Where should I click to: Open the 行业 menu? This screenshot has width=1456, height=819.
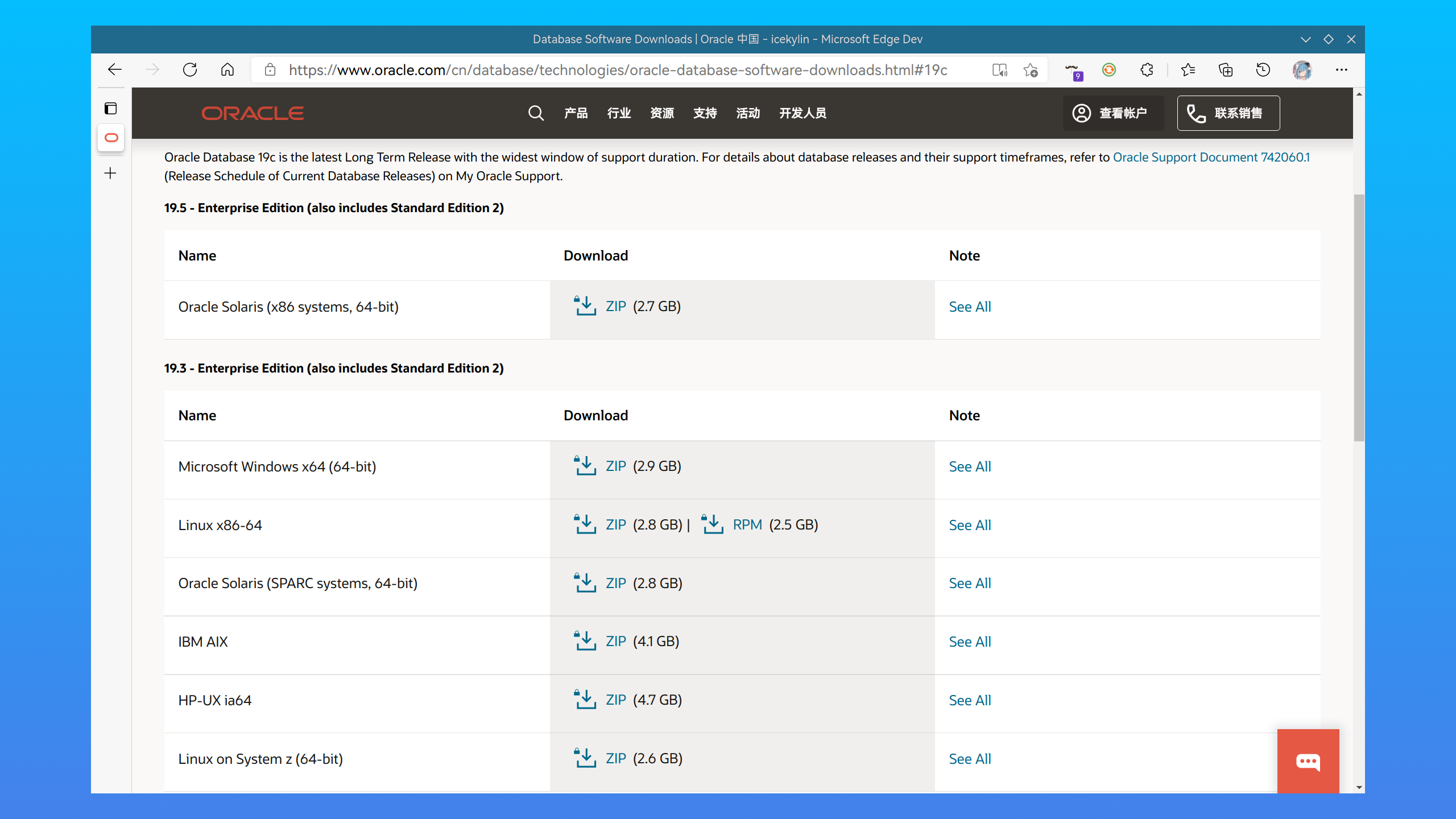click(619, 113)
